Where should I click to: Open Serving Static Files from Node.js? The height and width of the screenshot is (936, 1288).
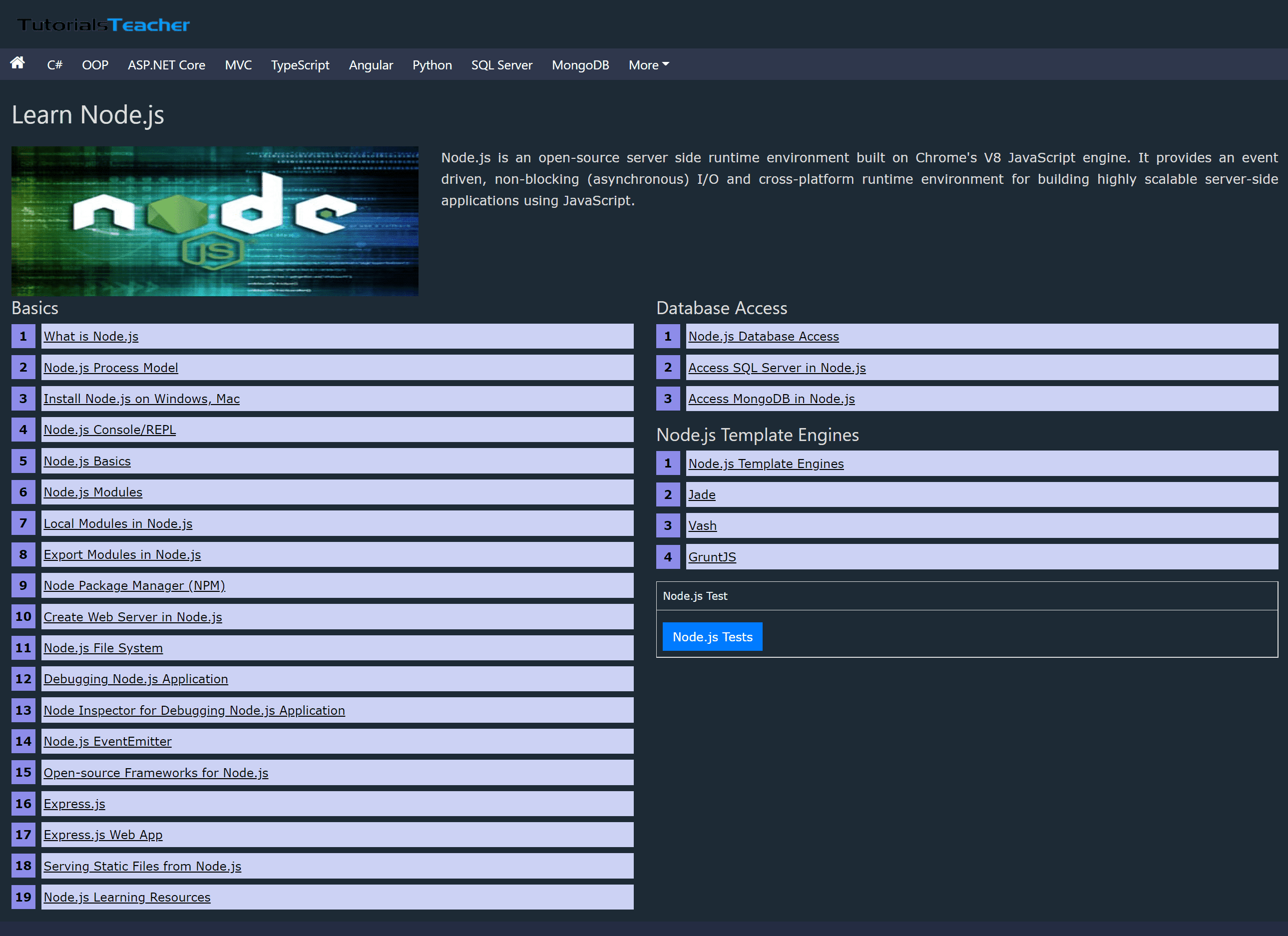pyautogui.click(x=142, y=866)
